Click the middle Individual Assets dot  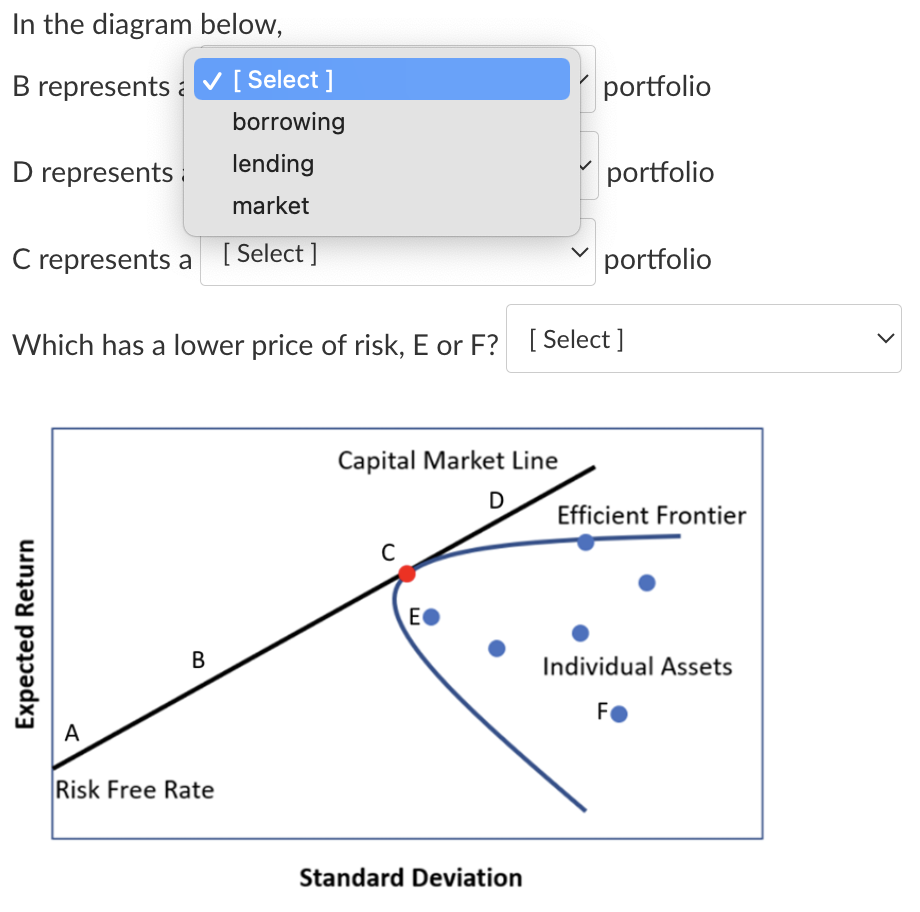pos(578,632)
